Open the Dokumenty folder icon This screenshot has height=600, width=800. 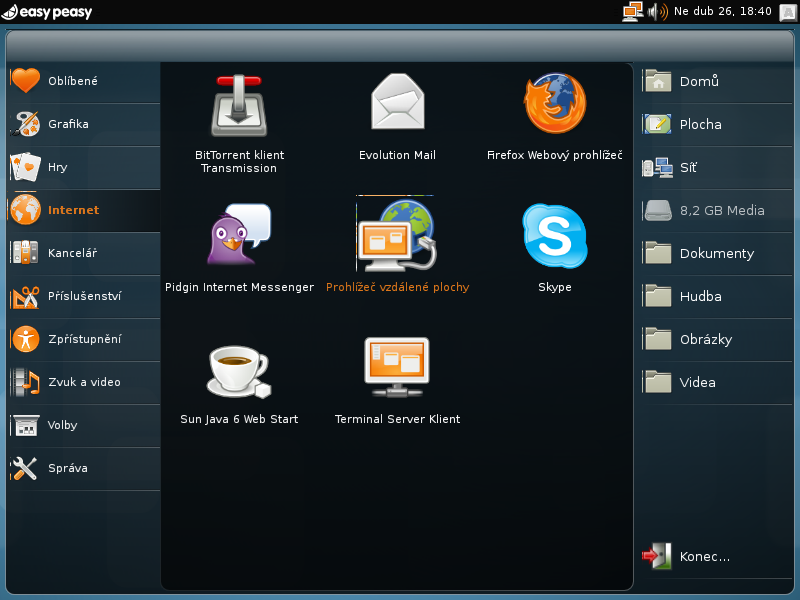tap(658, 253)
